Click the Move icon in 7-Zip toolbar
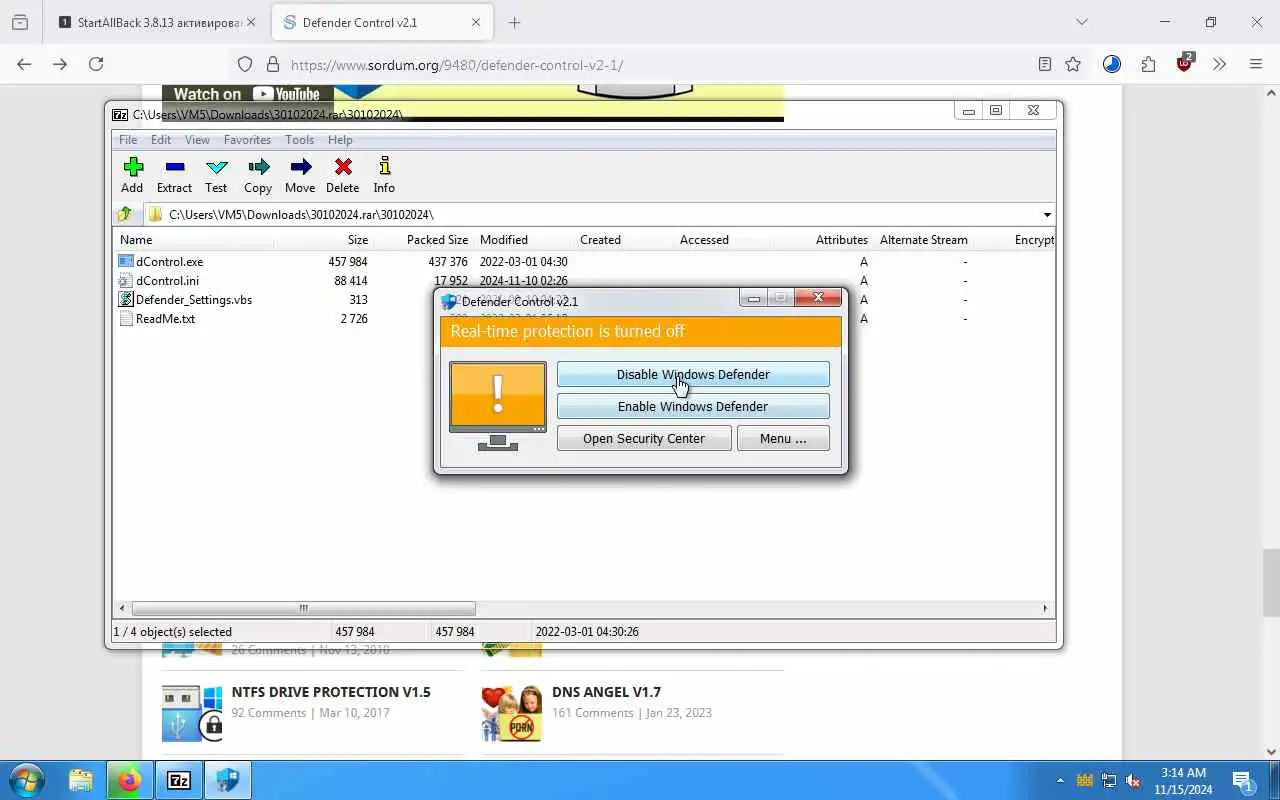 pos(300,167)
